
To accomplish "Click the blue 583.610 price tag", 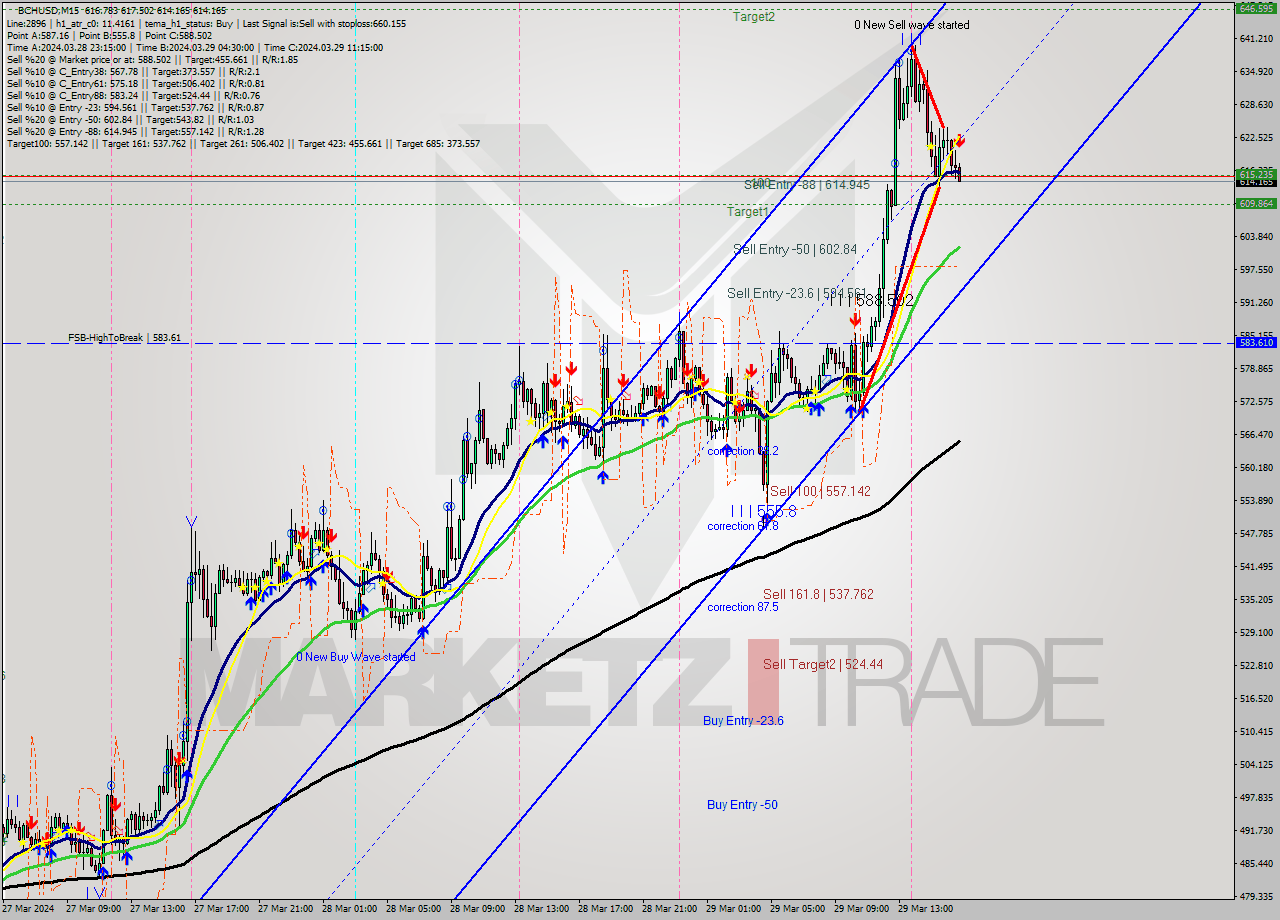I will coord(1256,342).
